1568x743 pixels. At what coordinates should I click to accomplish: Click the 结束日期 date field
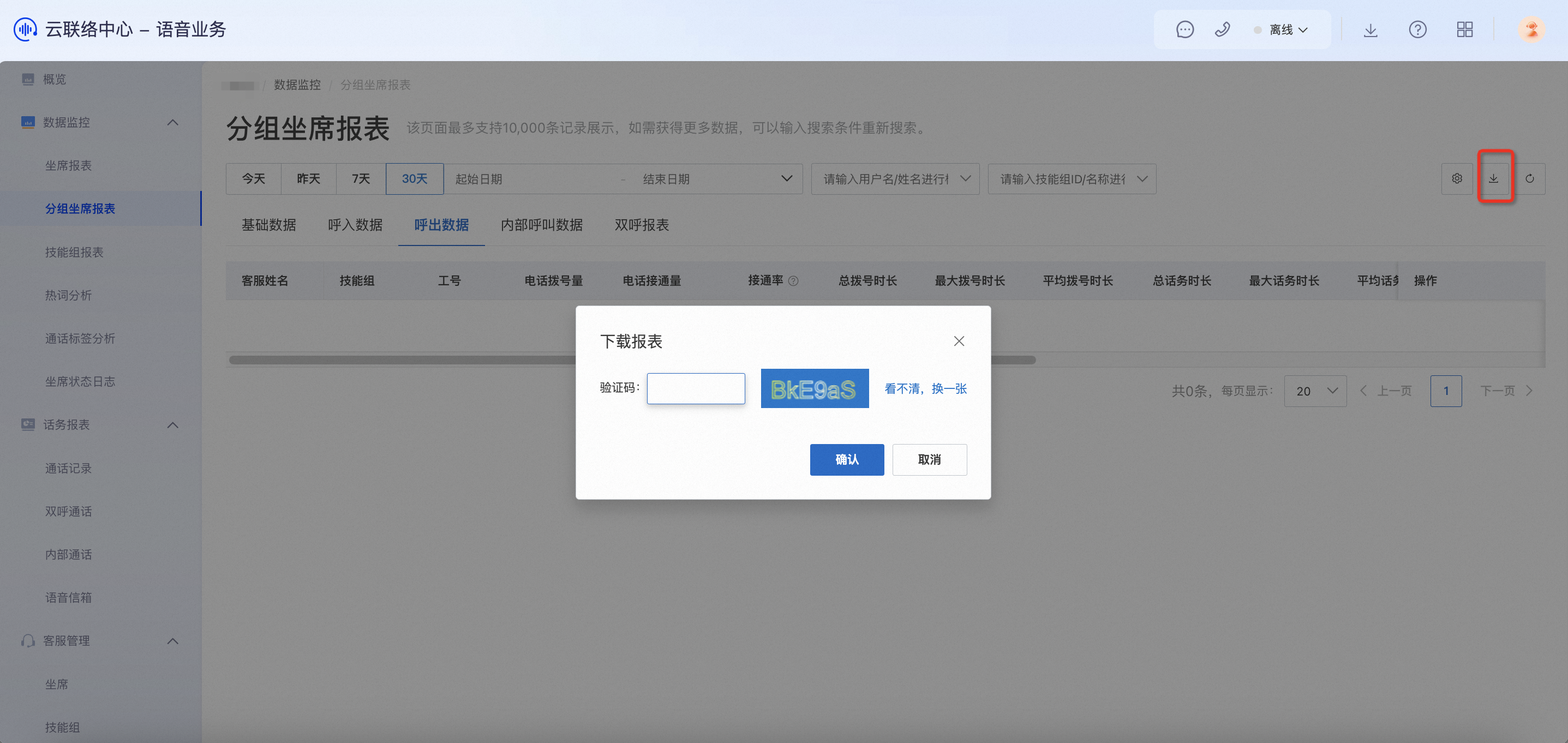[x=703, y=179]
